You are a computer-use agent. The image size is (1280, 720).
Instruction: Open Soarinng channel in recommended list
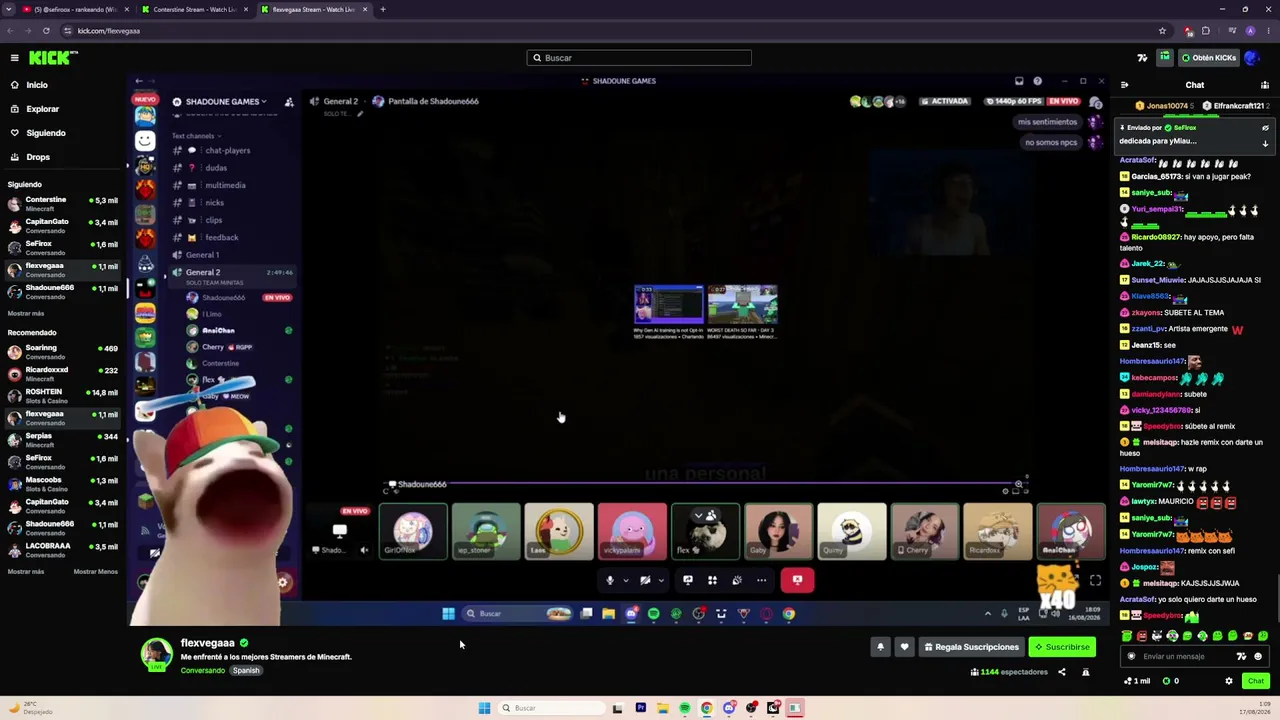[64, 352]
